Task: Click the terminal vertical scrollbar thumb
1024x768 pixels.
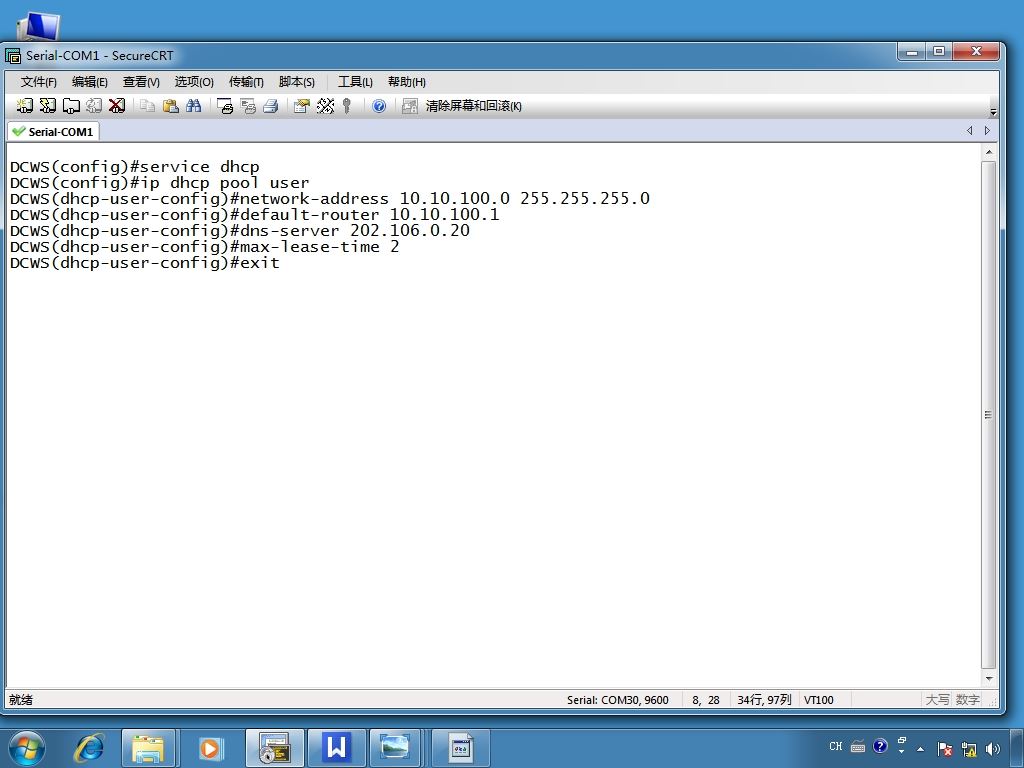Action: (x=989, y=415)
